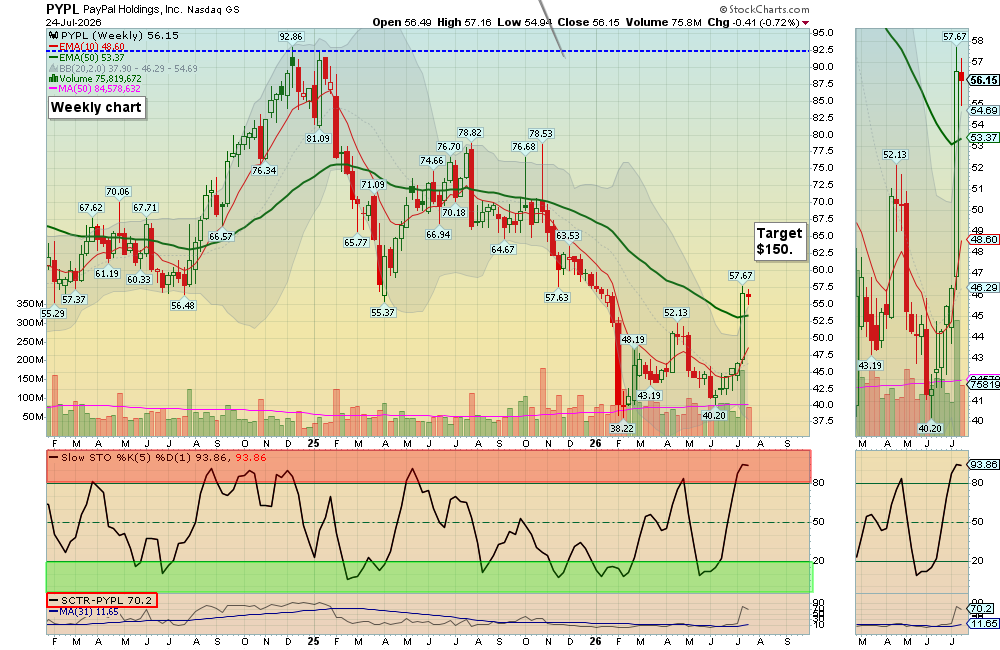Click the 71.09 price label
1000x650 pixels.
pos(373,185)
